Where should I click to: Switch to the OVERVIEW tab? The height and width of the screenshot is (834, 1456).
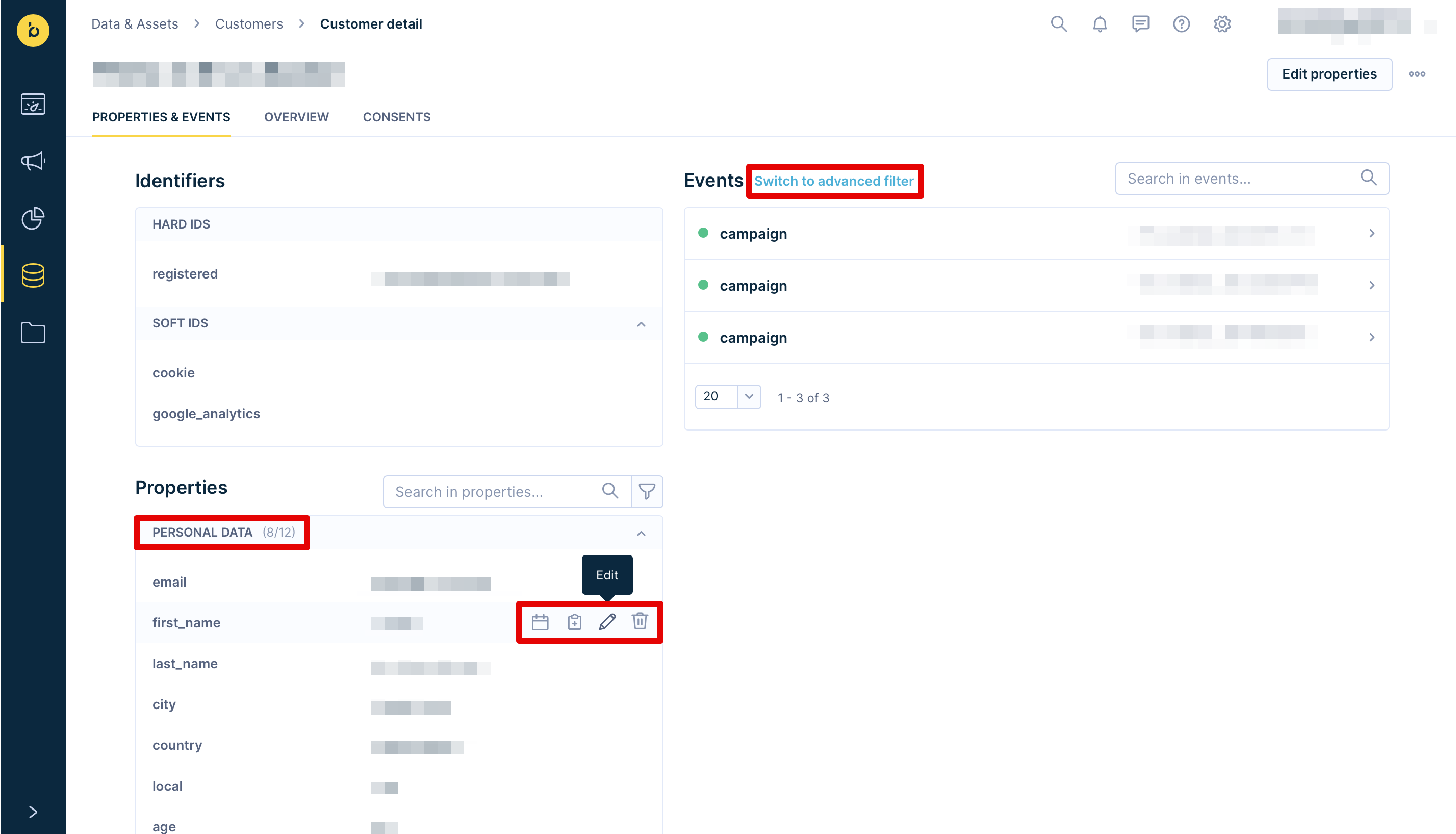click(x=296, y=117)
